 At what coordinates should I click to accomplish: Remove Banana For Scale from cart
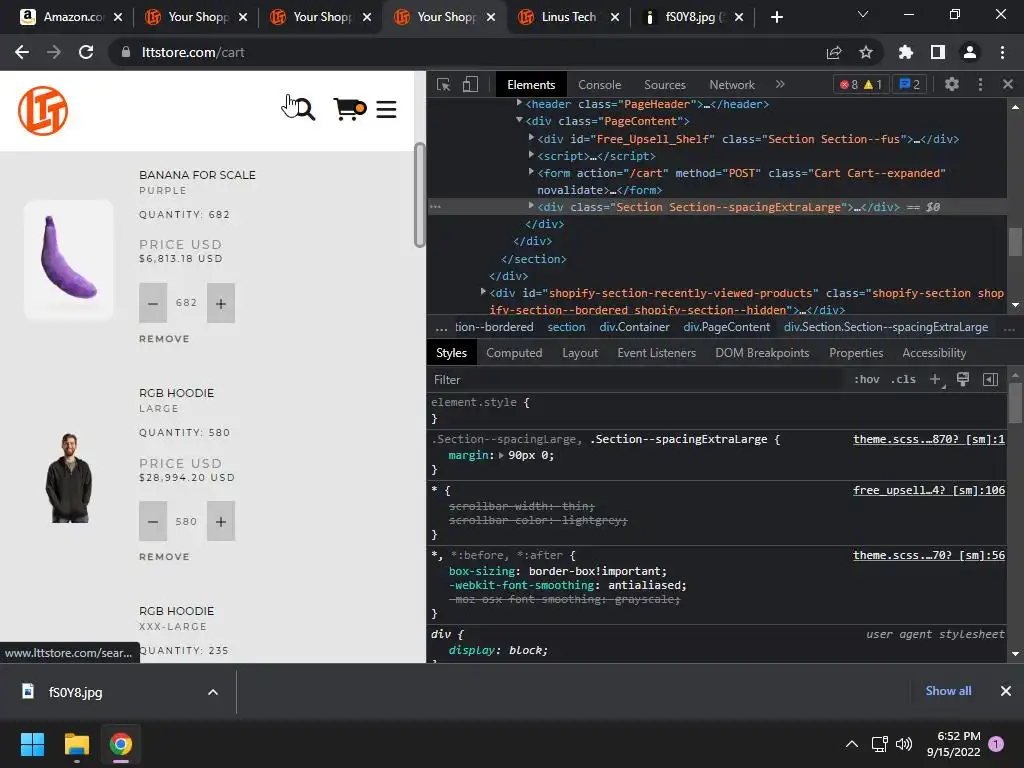(164, 338)
